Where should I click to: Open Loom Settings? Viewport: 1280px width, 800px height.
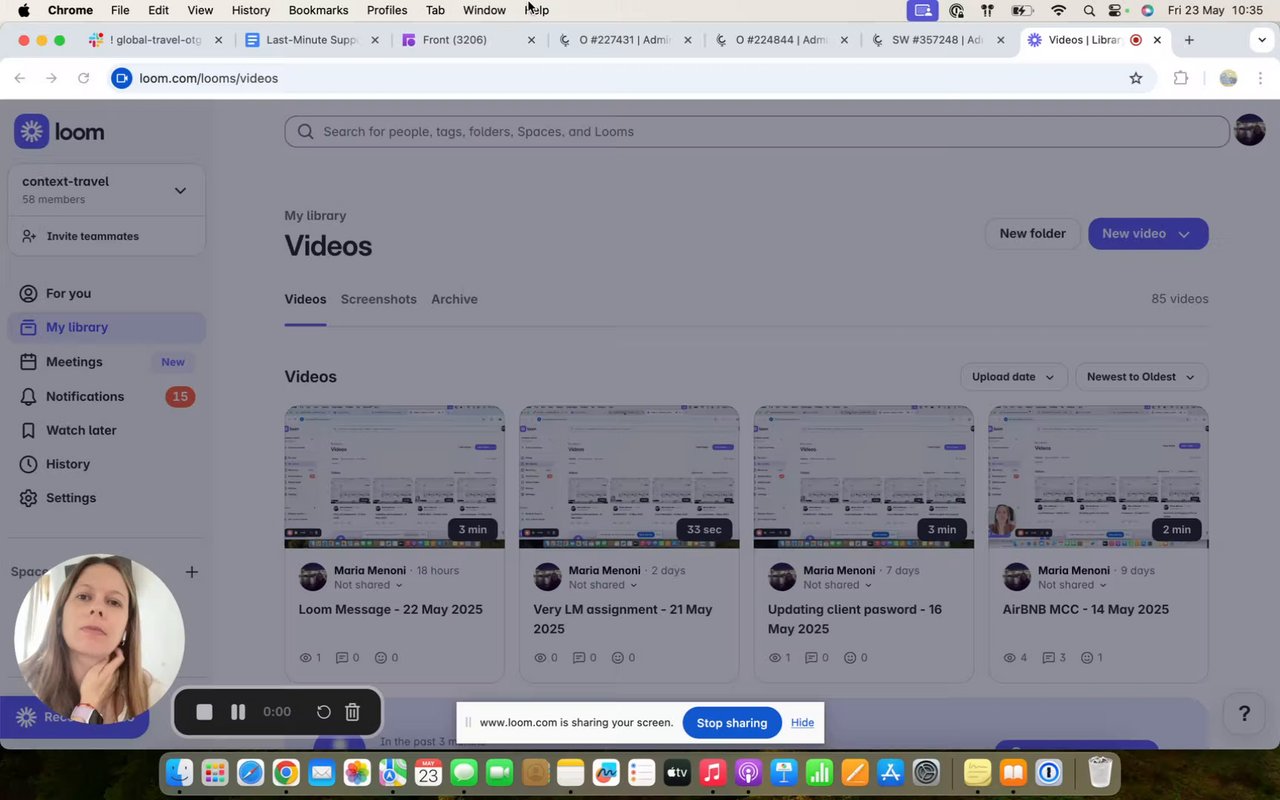point(71,498)
